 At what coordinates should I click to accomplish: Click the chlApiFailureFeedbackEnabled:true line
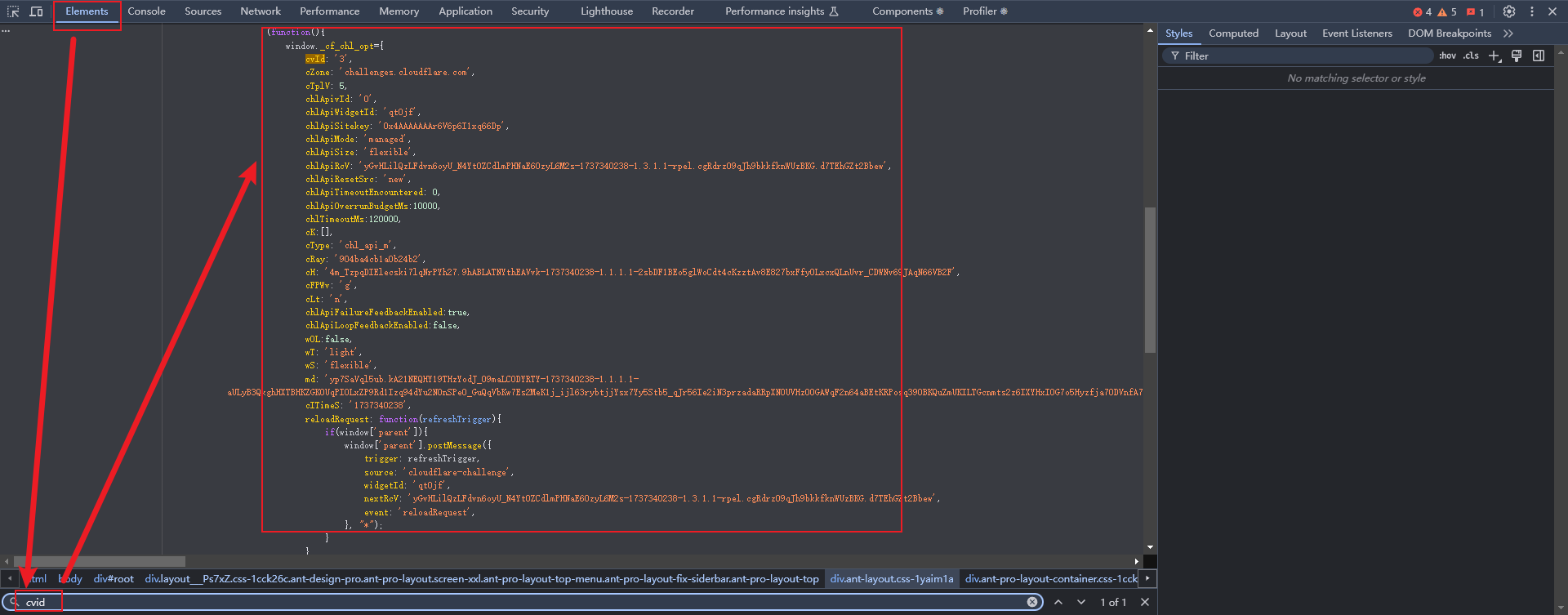pyautogui.click(x=387, y=312)
